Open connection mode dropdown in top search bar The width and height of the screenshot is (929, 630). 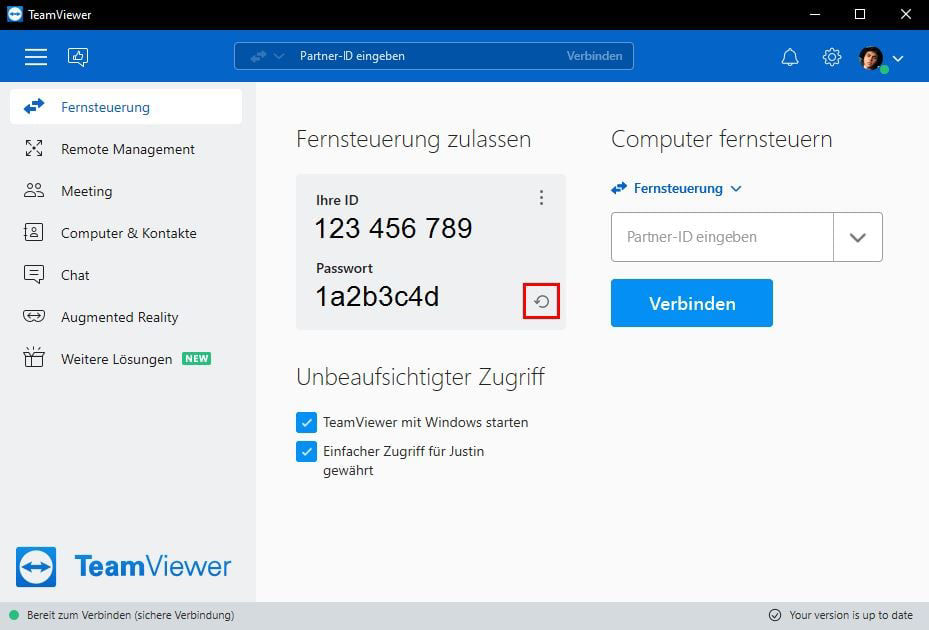click(x=267, y=56)
